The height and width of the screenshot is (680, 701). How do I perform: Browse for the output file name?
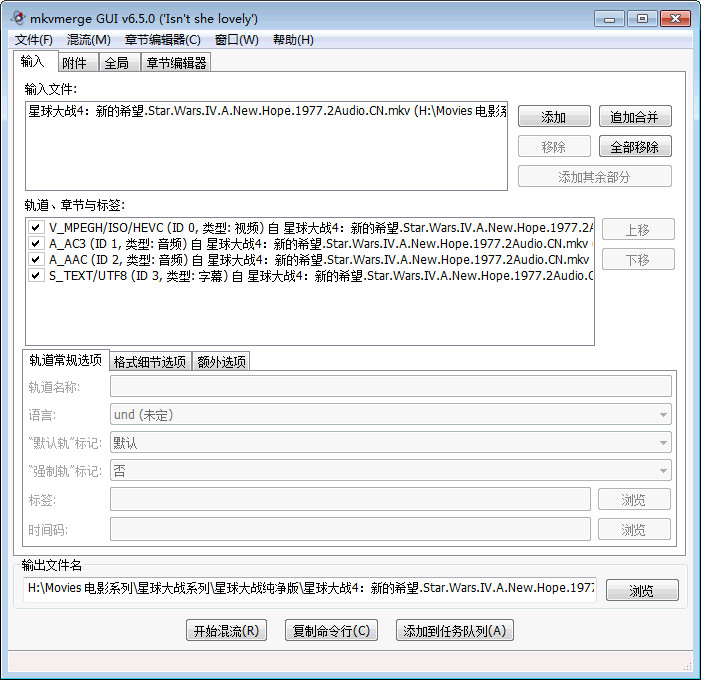point(641,591)
